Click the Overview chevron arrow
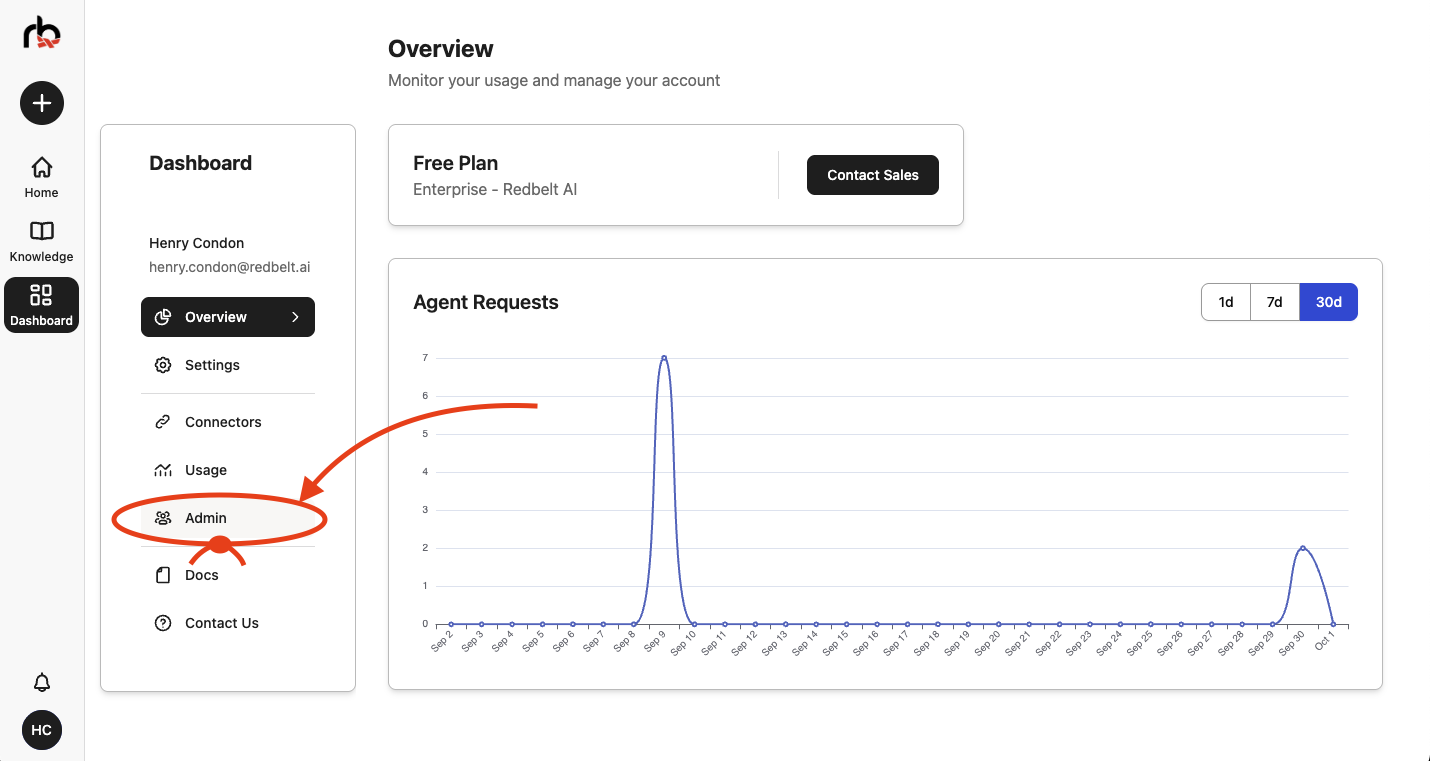1430x761 pixels. tap(295, 317)
